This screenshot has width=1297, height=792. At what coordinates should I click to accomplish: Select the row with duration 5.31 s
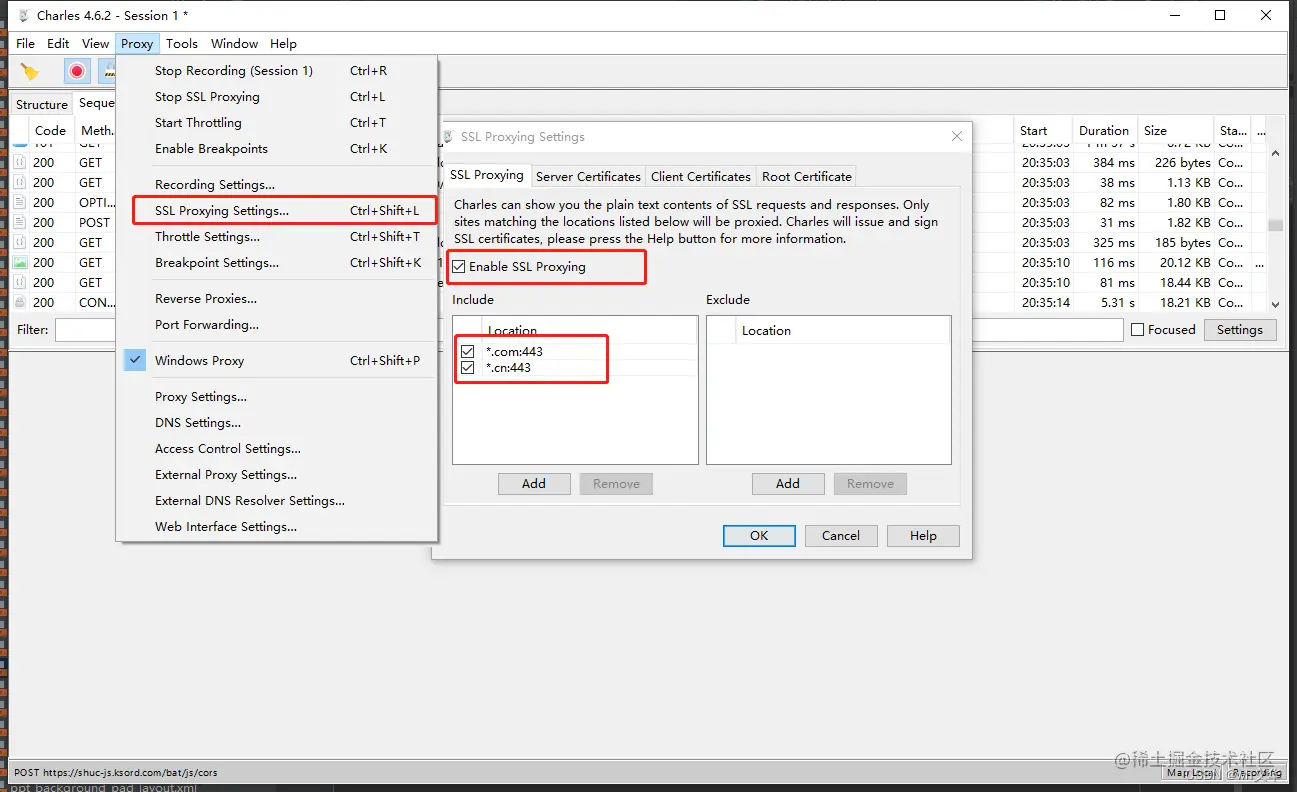coord(640,302)
